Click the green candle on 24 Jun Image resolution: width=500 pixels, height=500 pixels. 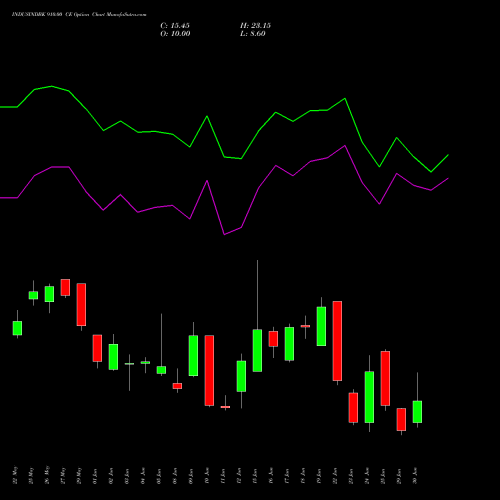(x=369, y=397)
